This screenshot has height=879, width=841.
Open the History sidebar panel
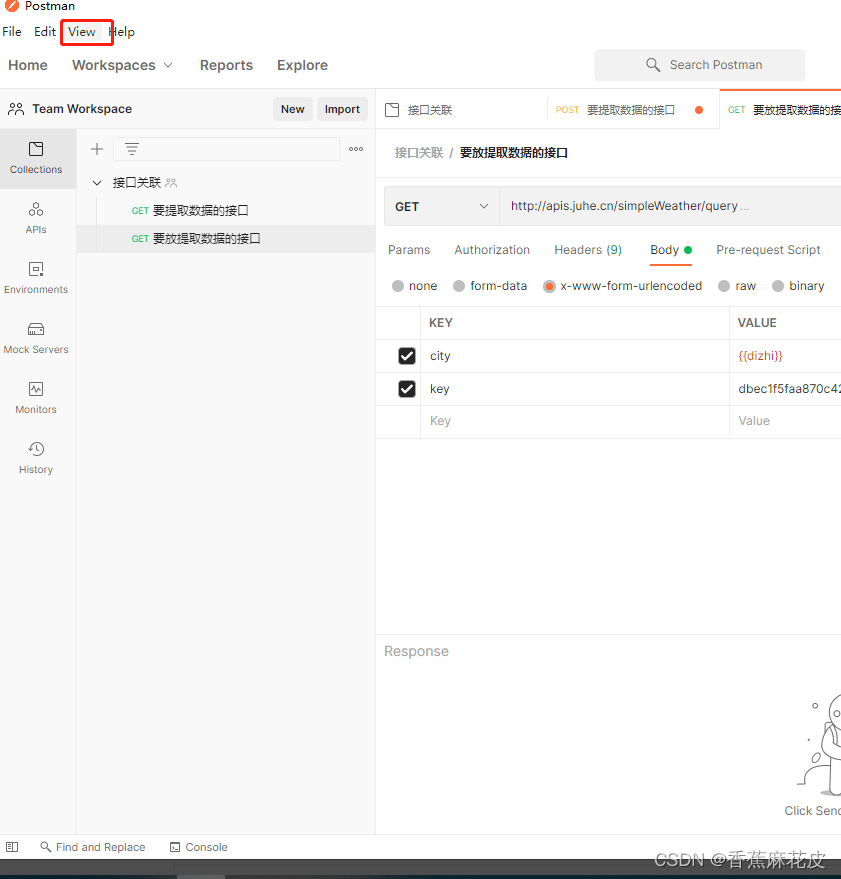point(36,458)
